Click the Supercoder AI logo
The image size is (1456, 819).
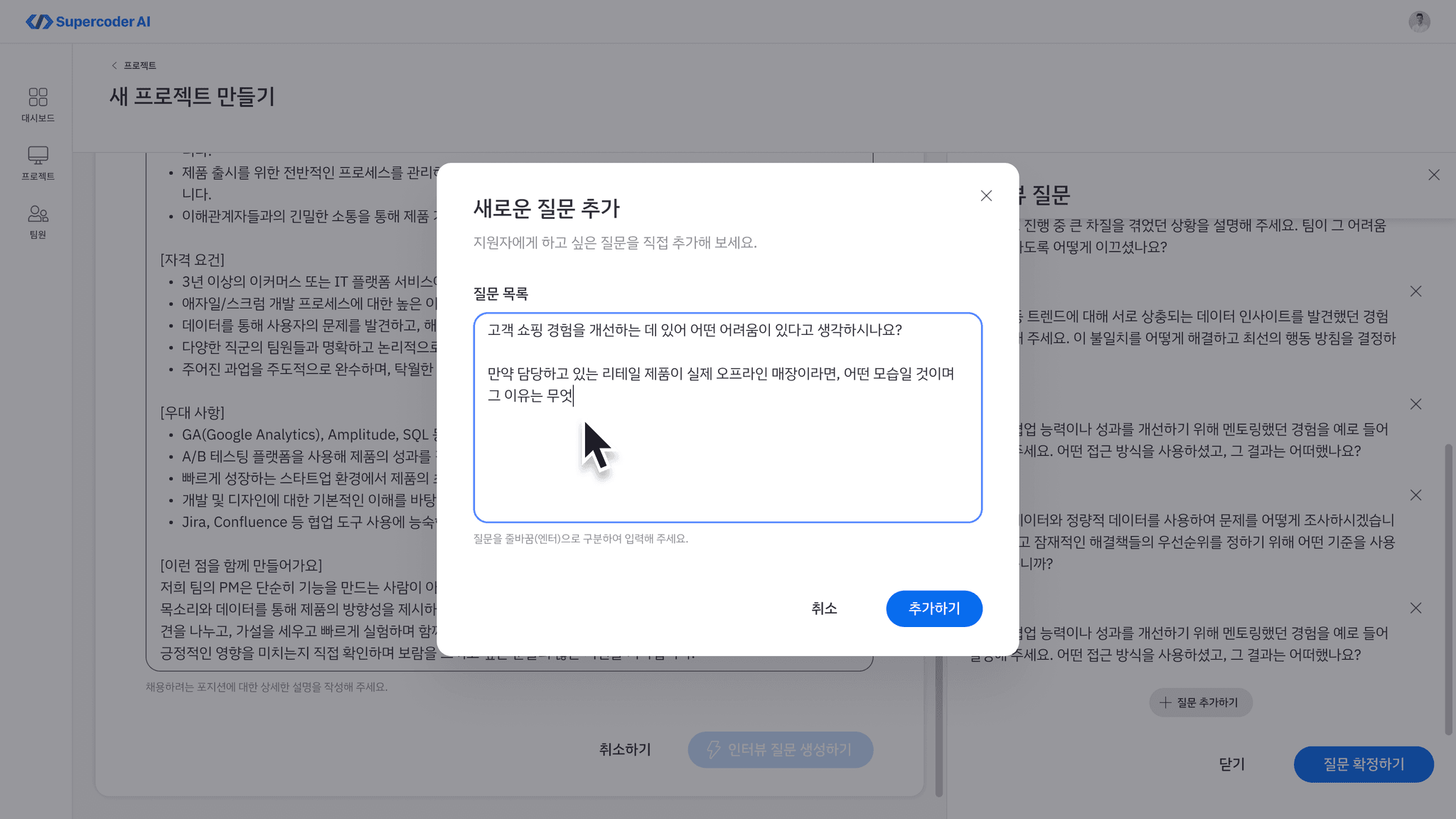pyautogui.click(x=88, y=21)
